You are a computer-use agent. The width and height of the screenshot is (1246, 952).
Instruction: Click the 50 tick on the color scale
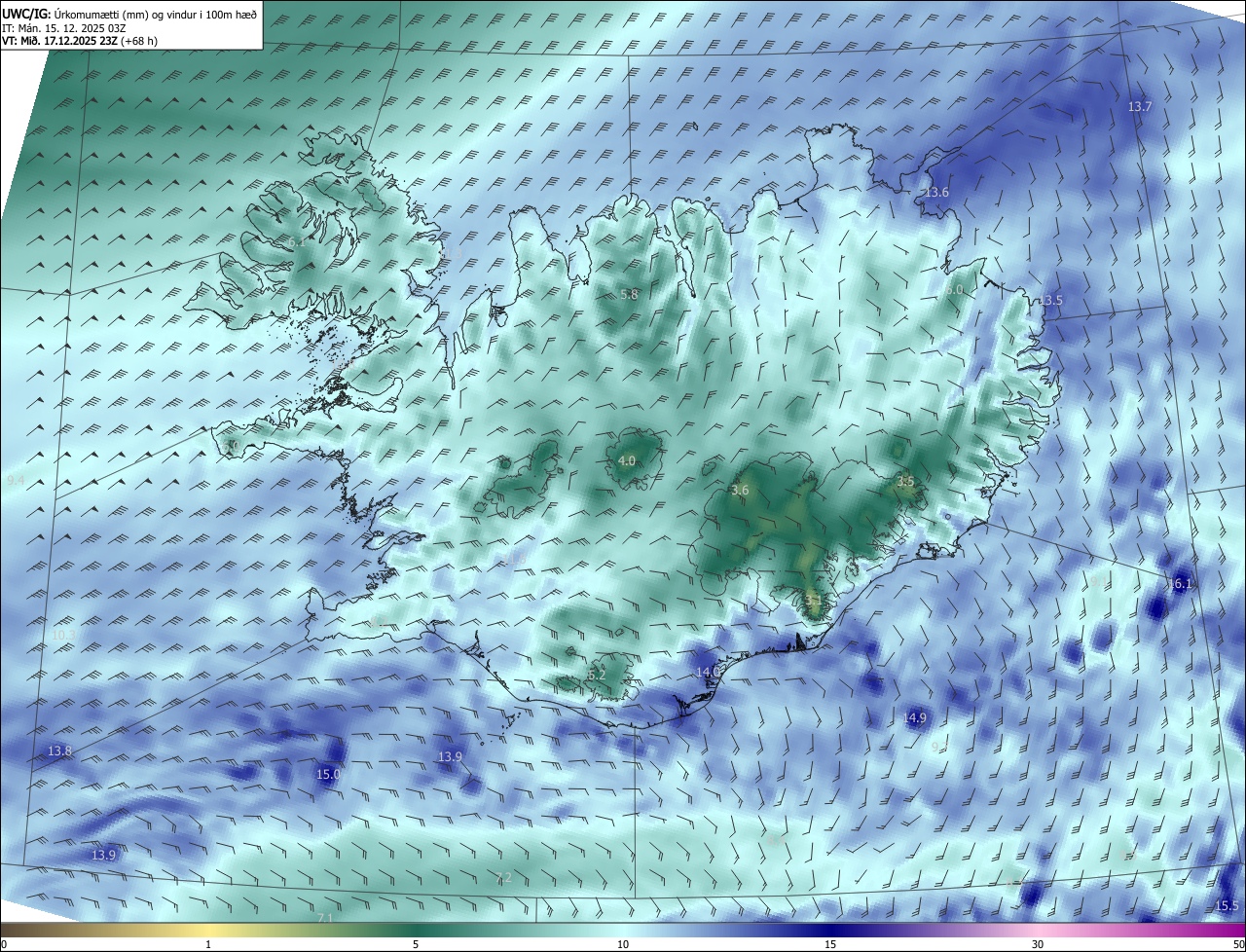[x=1238, y=944]
